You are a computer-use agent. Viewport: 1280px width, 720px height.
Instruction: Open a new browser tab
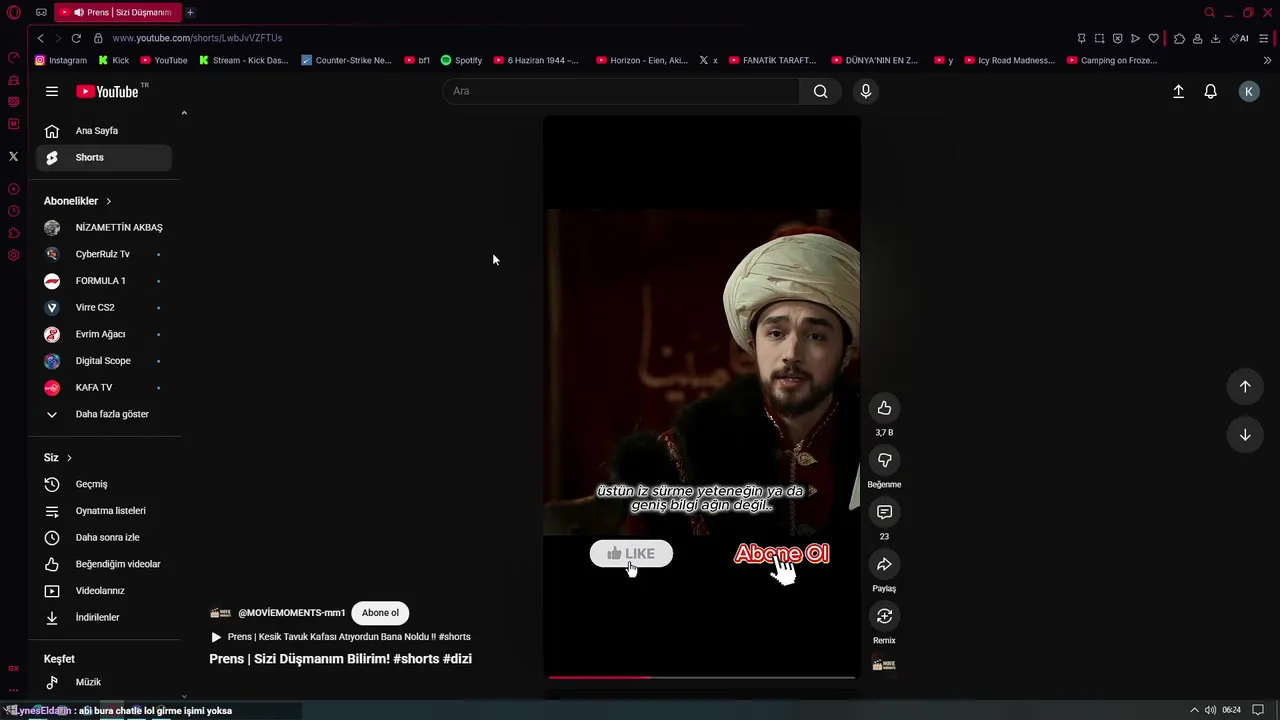[190, 12]
